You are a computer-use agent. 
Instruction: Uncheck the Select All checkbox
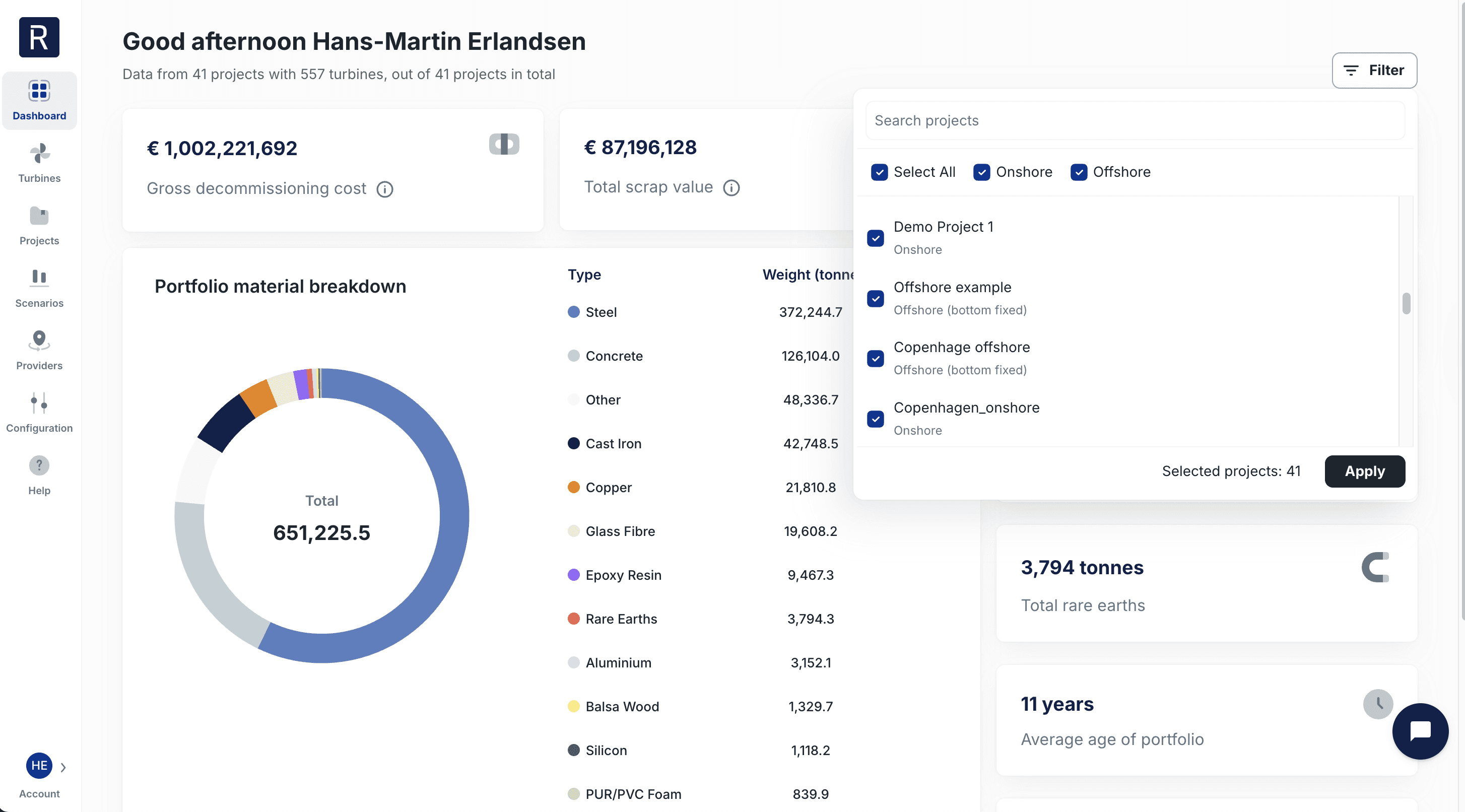(x=879, y=172)
